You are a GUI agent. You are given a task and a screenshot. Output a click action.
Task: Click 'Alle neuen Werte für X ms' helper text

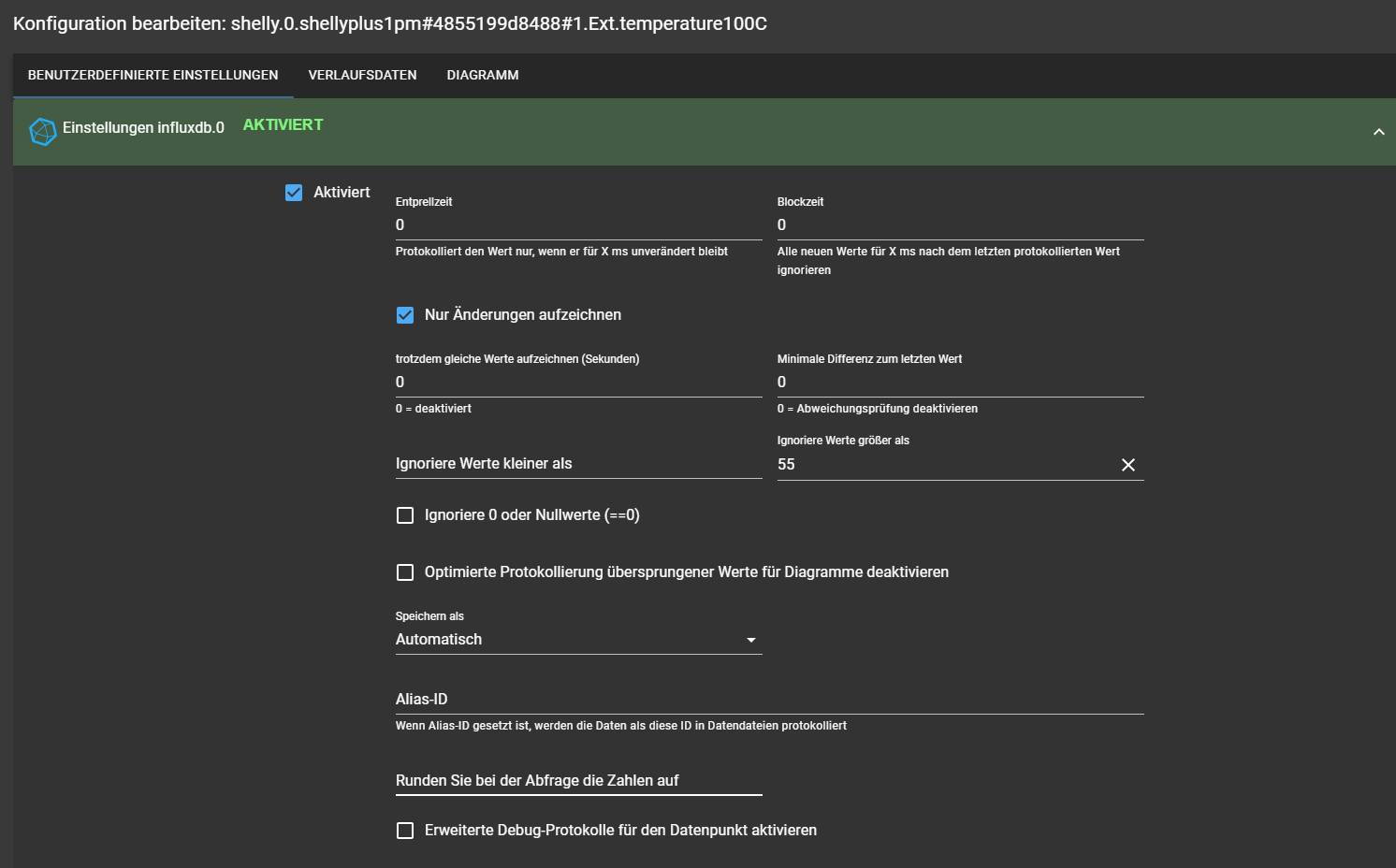tap(949, 261)
